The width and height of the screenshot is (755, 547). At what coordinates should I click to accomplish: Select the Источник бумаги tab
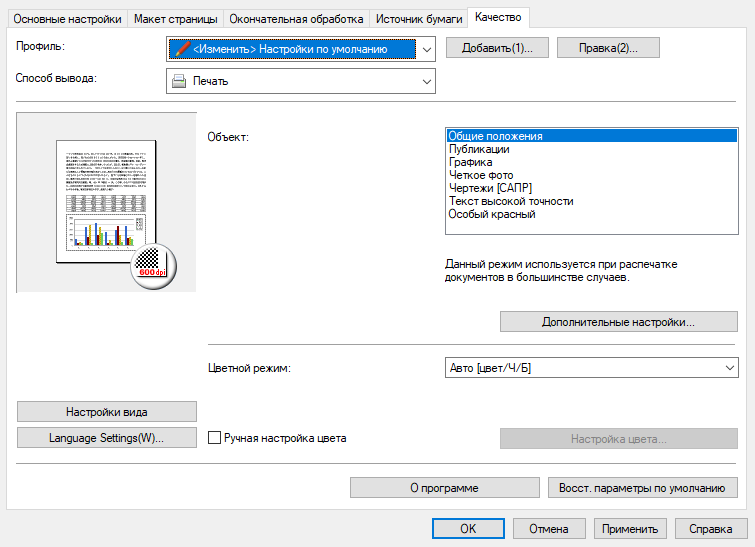coord(418,19)
